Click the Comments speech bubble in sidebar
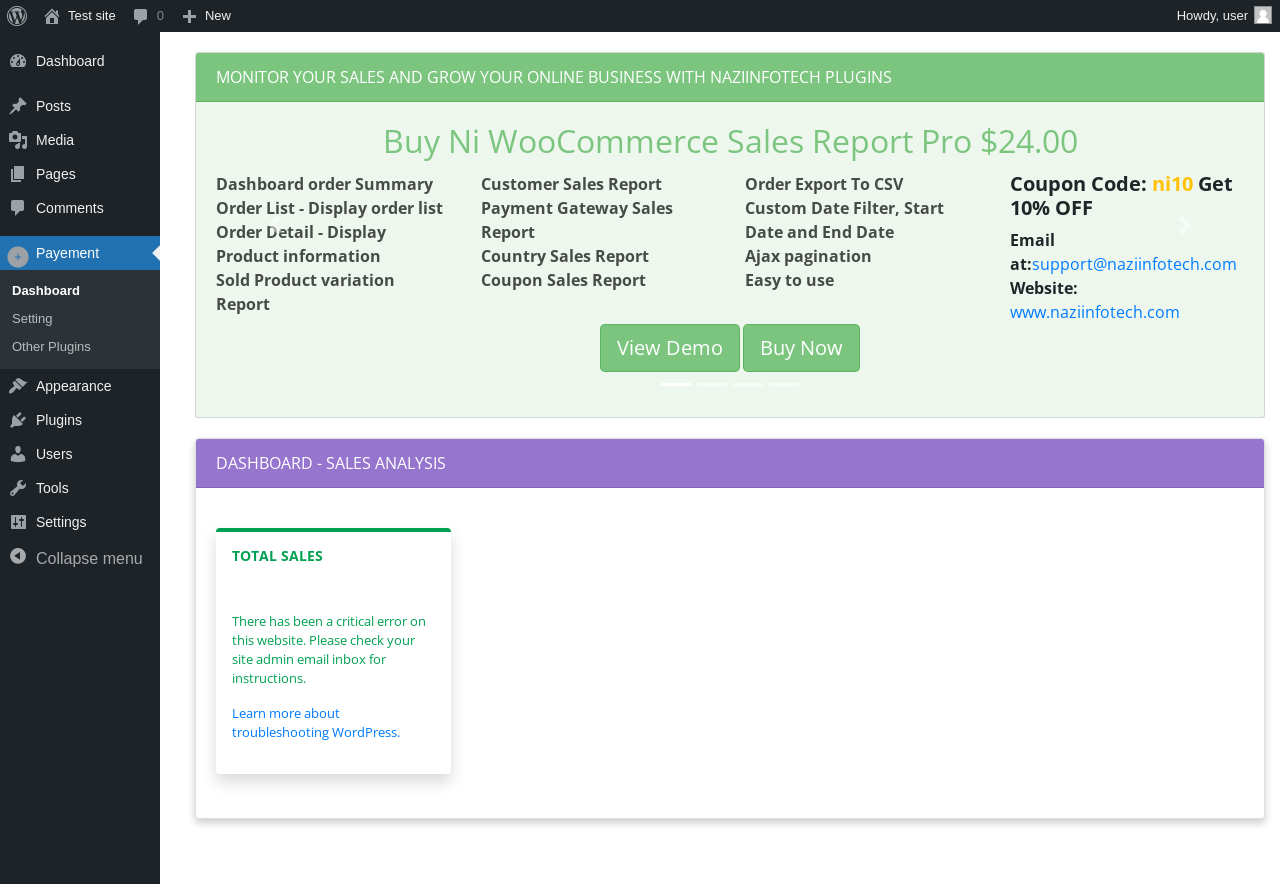 (18, 208)
